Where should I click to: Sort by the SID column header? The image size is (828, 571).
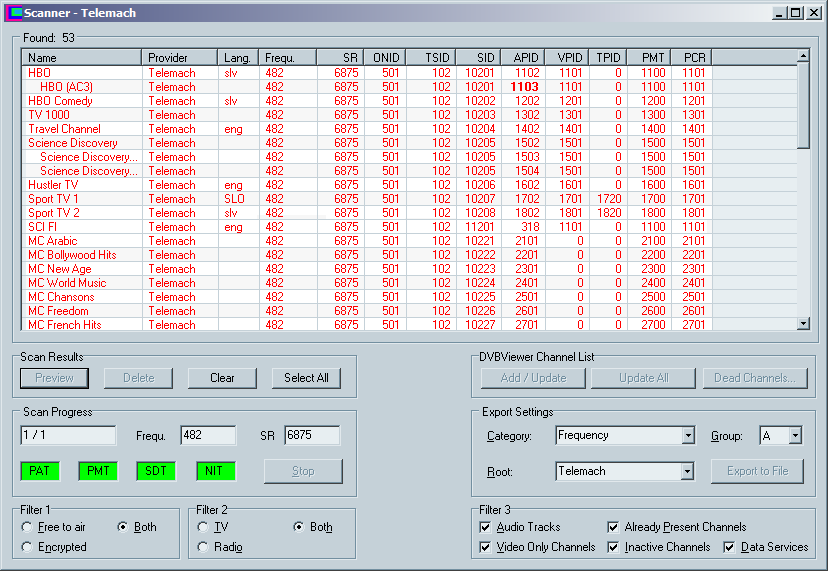point(477,58)
